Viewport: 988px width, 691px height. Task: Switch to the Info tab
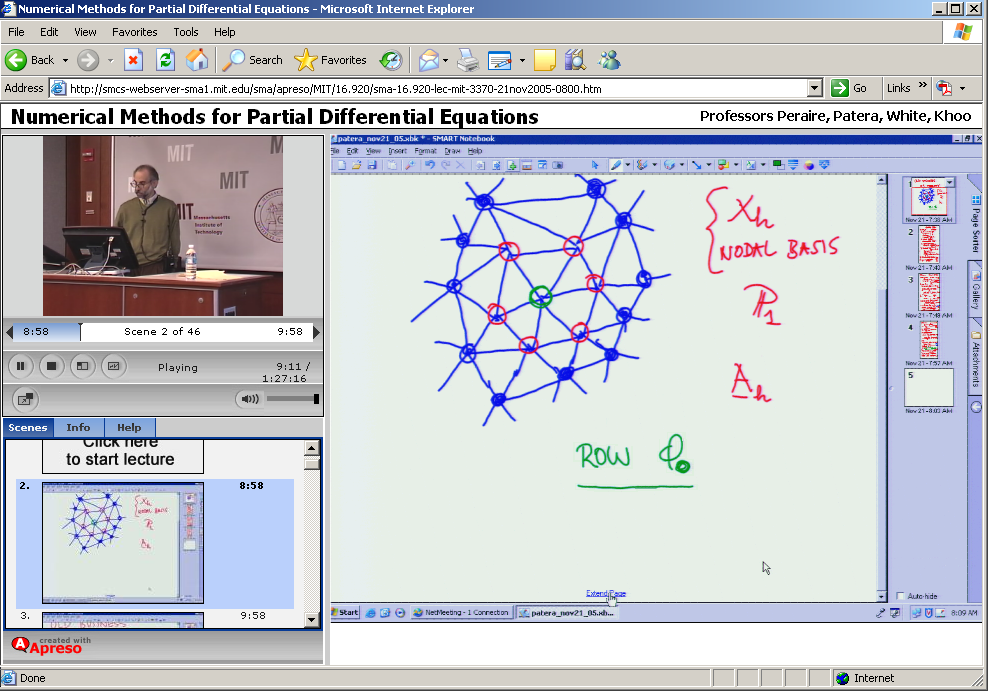click(x=78, y=427)
